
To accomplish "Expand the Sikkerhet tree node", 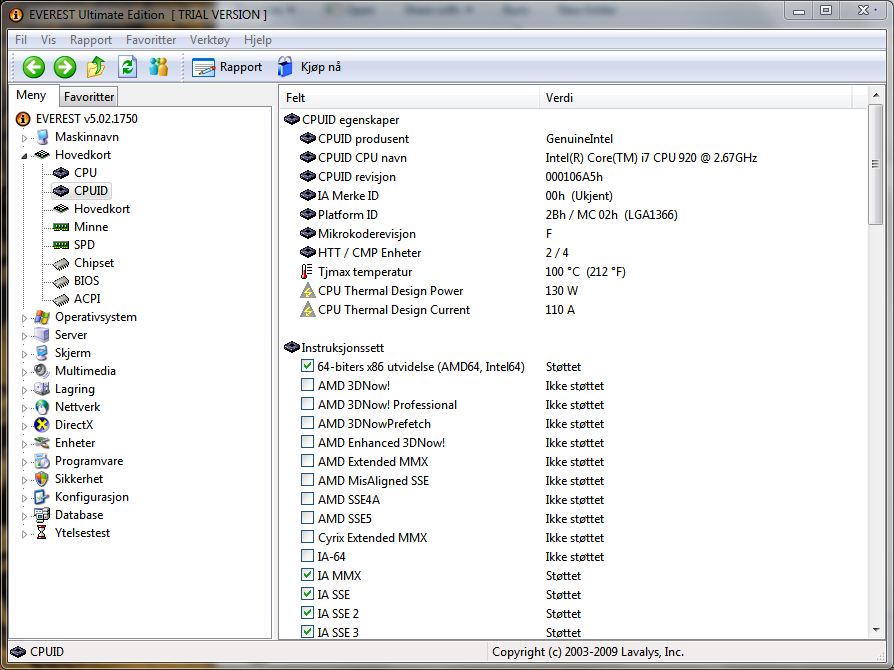I will [x=24, y=480].
